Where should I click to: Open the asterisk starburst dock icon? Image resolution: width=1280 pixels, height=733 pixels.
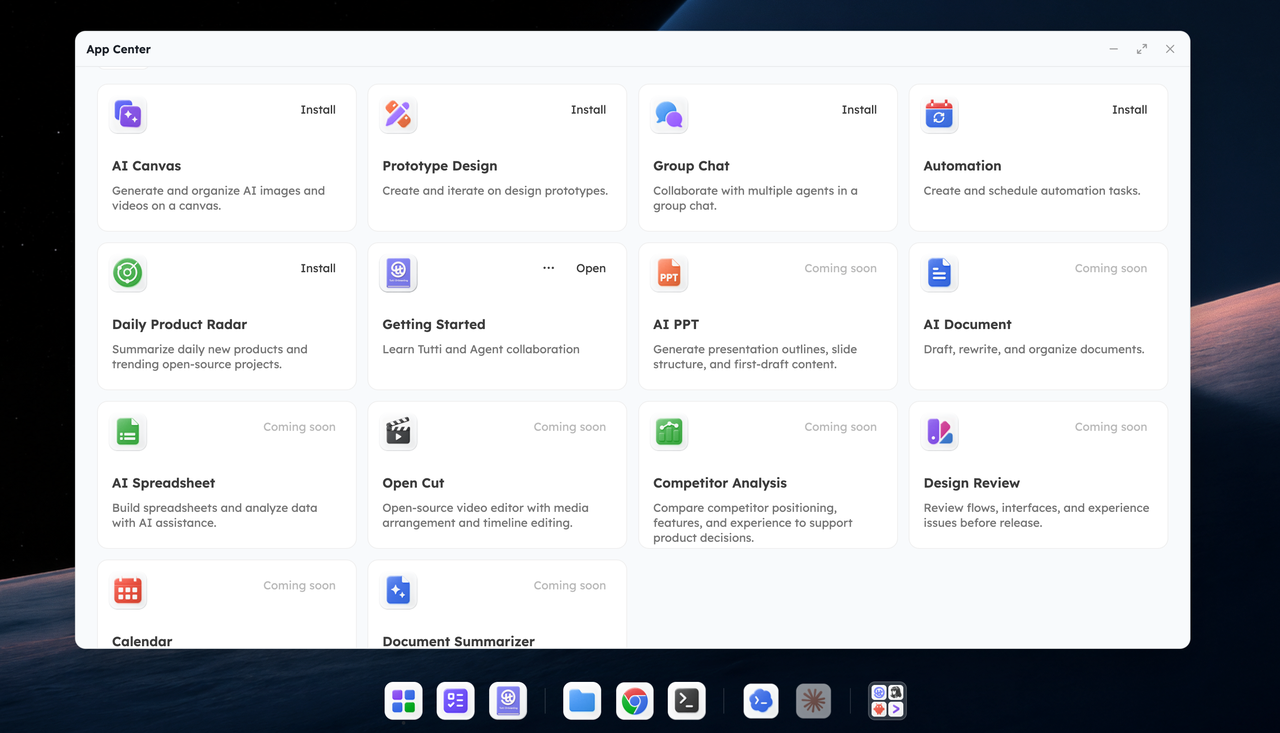[x=813, y=701]
